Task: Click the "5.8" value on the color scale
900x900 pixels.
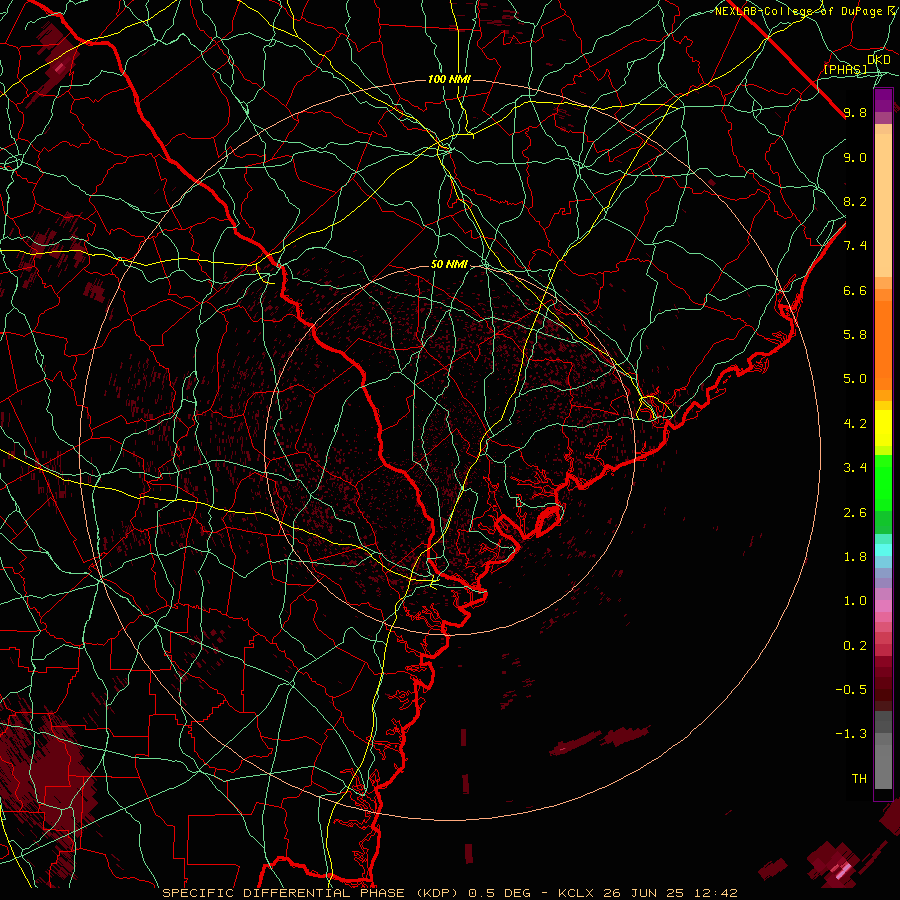Action: tap(855, 335)
